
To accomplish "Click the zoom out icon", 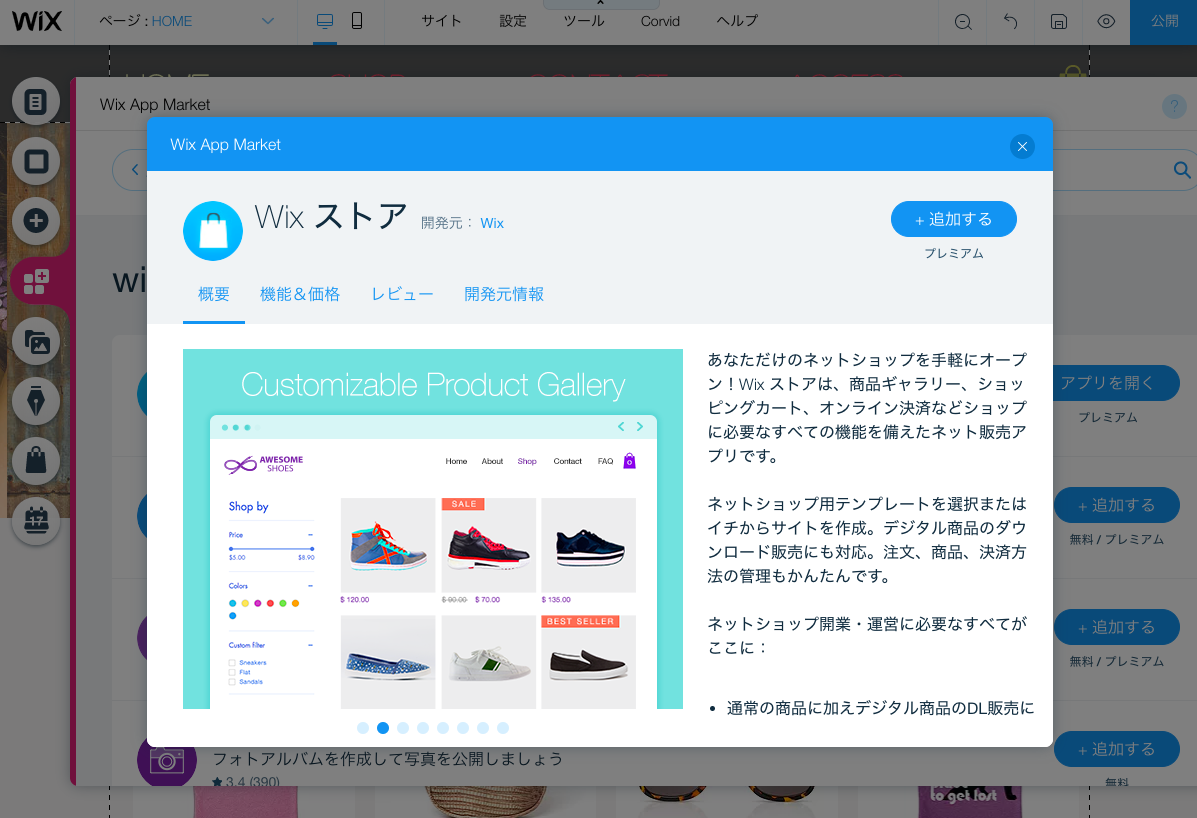I will 963,22.
